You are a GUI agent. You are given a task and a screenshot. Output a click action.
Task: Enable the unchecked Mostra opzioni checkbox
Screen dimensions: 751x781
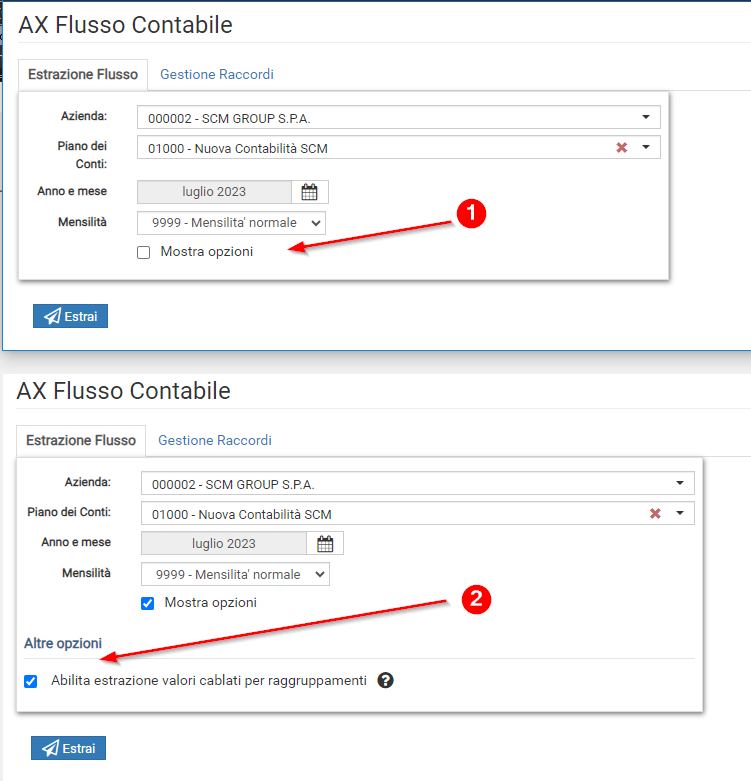tap(144, 252)
